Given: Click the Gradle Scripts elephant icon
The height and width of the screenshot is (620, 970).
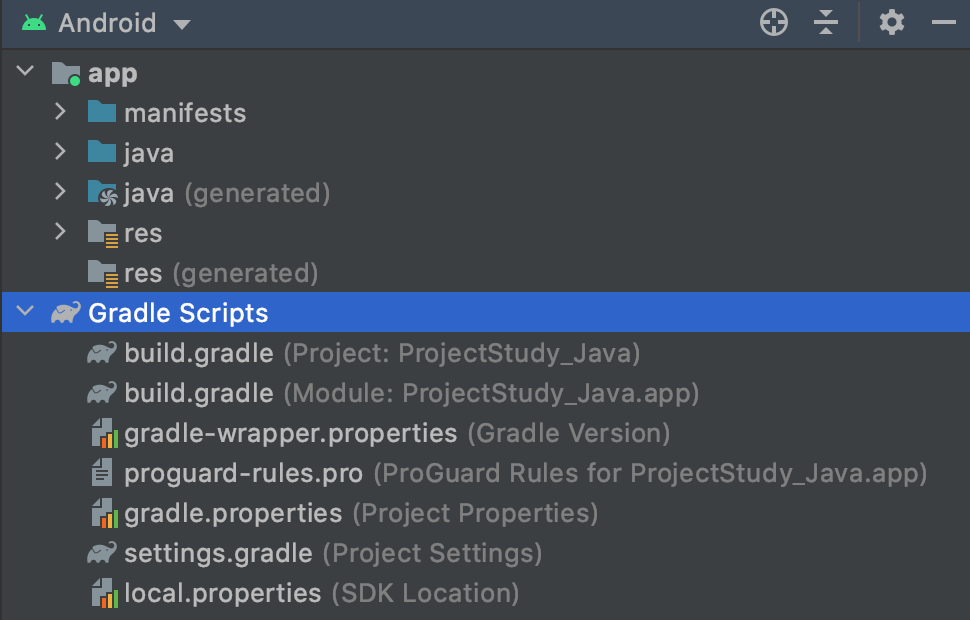Looking at the screenshot, I should (x=66, y=313).
